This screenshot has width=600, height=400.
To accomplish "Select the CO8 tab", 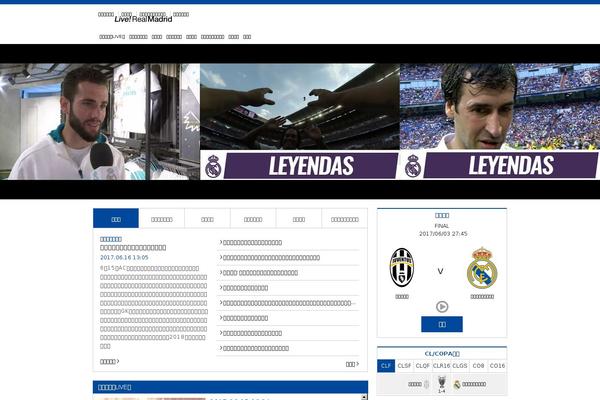I will [x=478, y=366].
